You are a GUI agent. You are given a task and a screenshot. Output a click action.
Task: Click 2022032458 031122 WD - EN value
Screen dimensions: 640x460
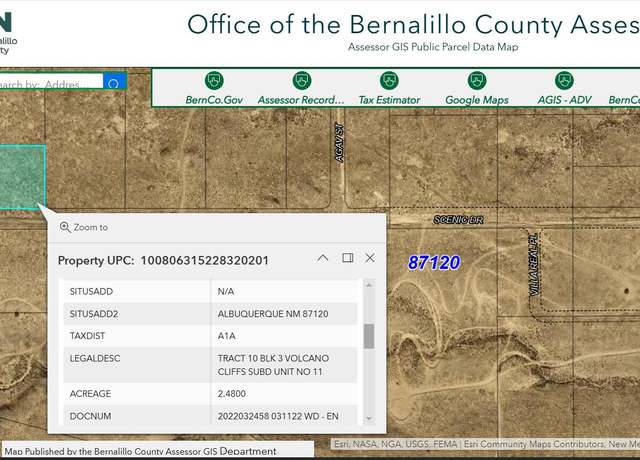(278, 416)
